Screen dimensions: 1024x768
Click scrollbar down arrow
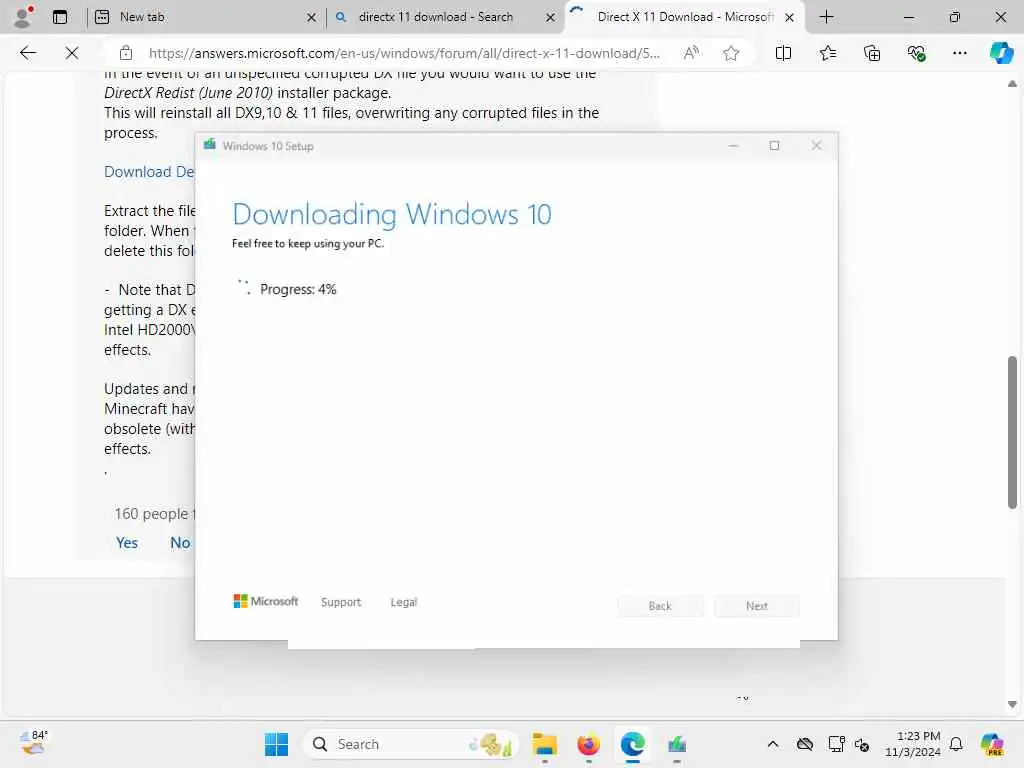(x=1012, y=704)
